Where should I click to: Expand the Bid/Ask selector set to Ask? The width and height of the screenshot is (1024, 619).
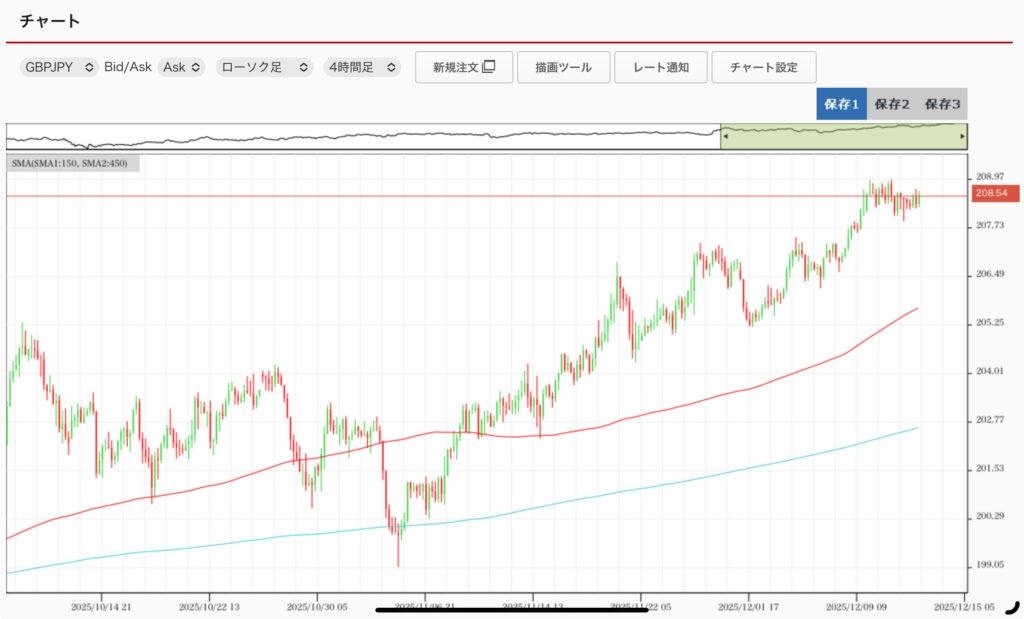(182, 67)
